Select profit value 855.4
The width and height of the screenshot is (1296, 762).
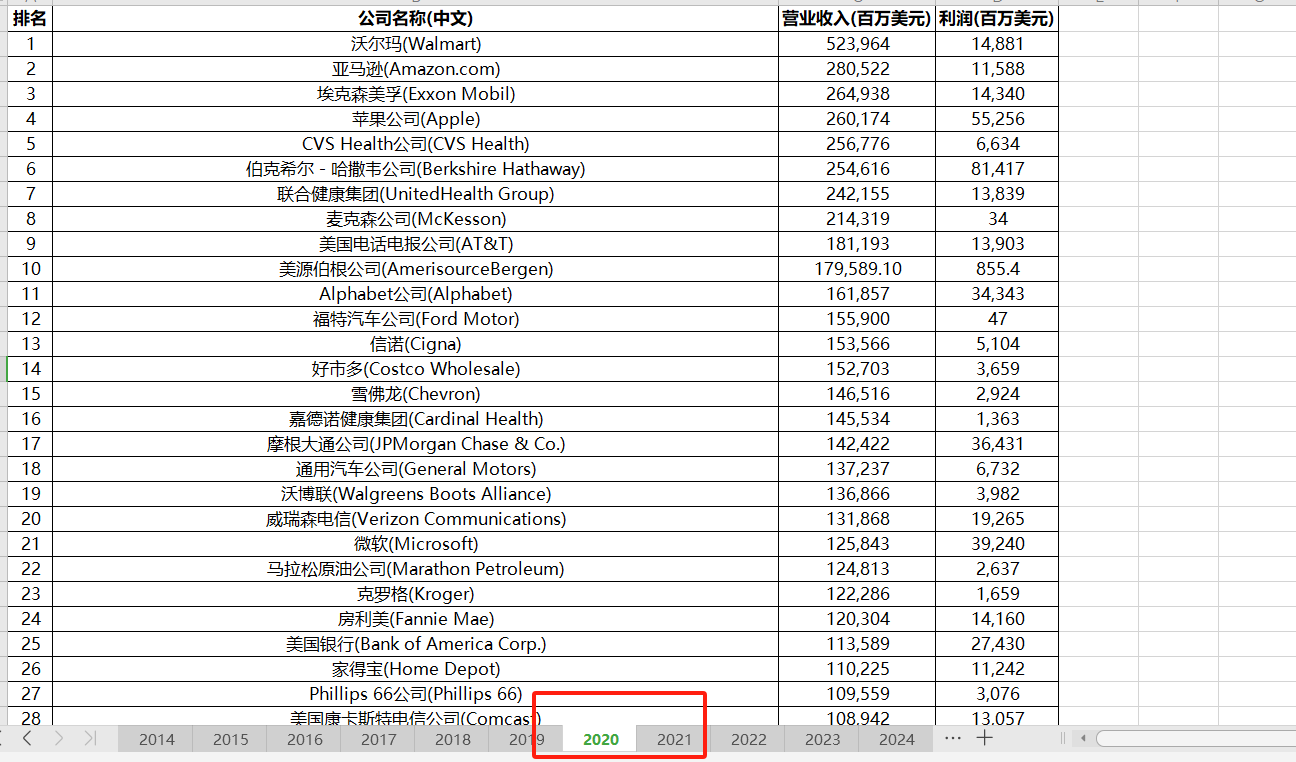tap(997, 269)
